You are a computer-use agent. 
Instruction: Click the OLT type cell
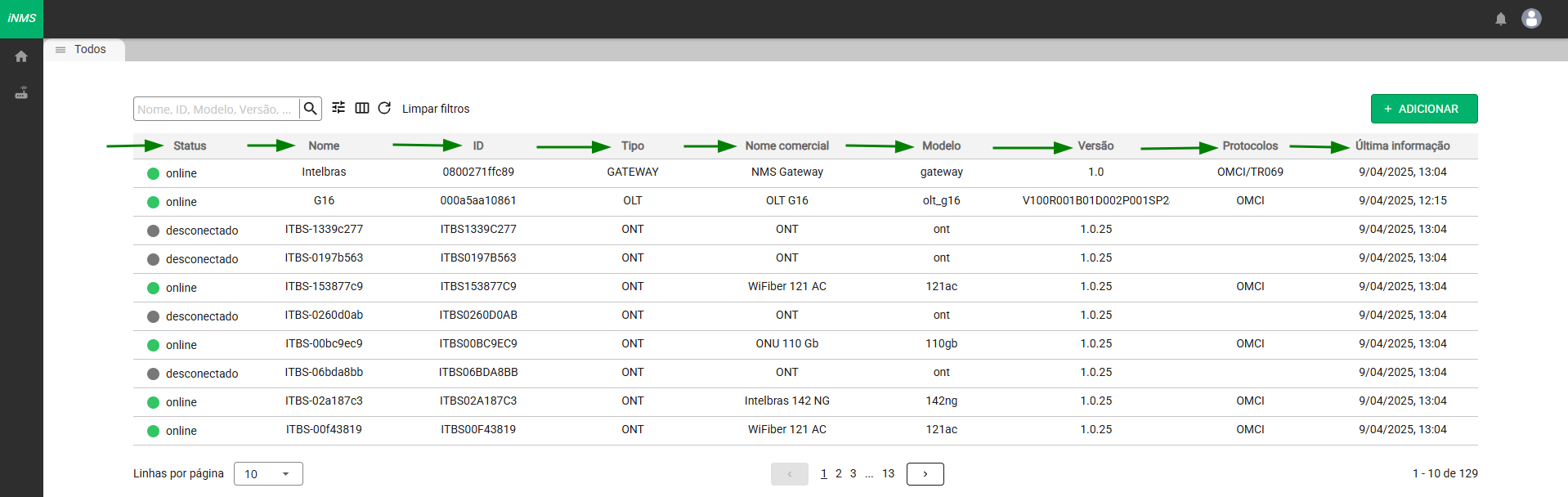(633, 200)
